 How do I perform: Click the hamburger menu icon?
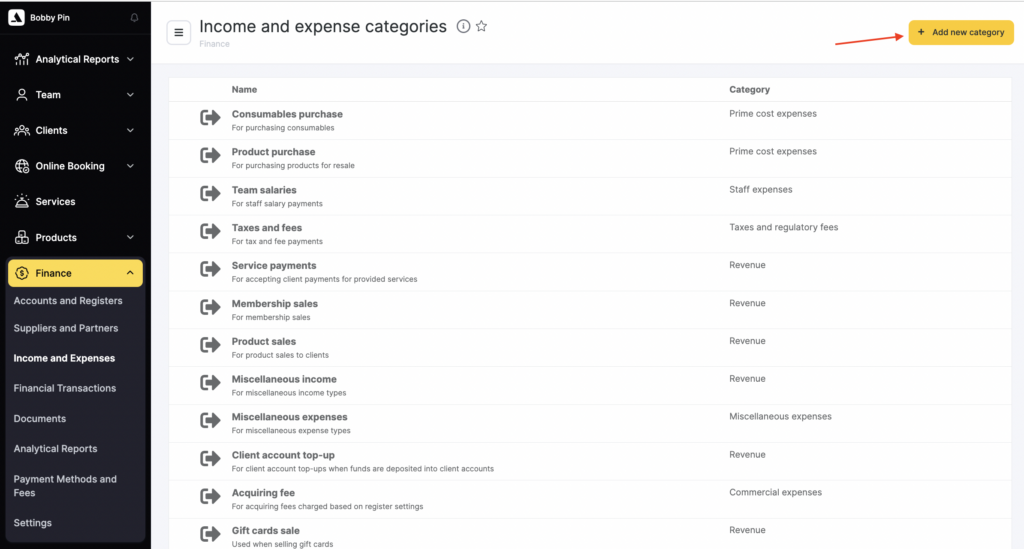point(179,32)
